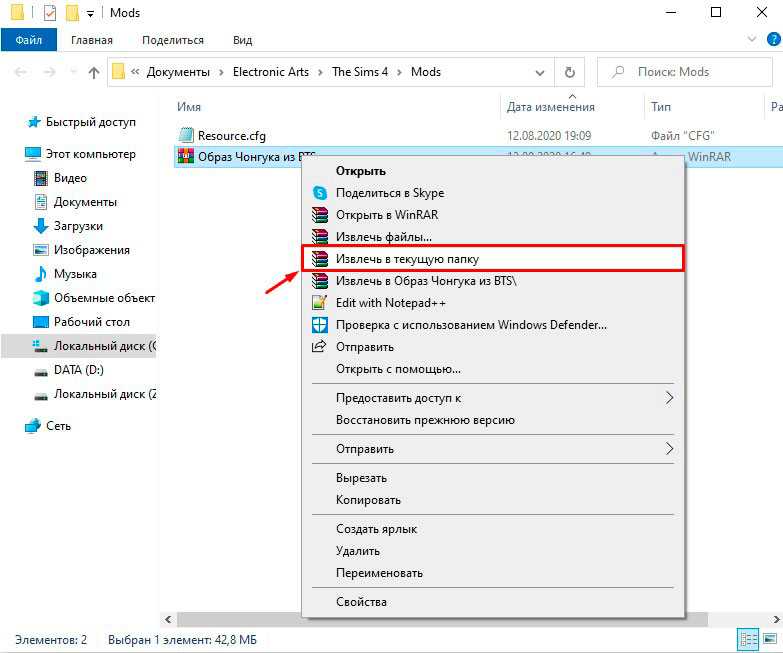Viewport: 783px width, 653px height.
Task: Open the Главная ribbon tab
Action: [92, 40]
